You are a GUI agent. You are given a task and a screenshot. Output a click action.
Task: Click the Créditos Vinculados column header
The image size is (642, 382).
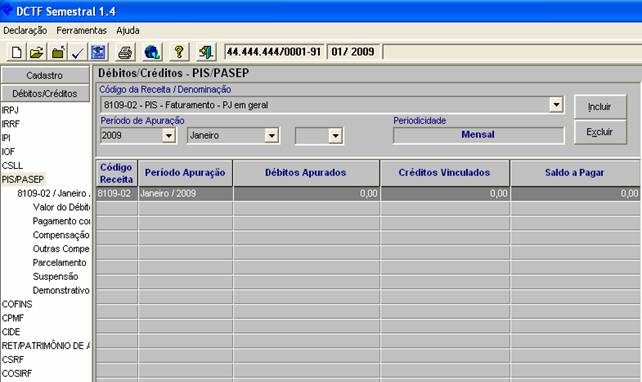click(445, 173)
